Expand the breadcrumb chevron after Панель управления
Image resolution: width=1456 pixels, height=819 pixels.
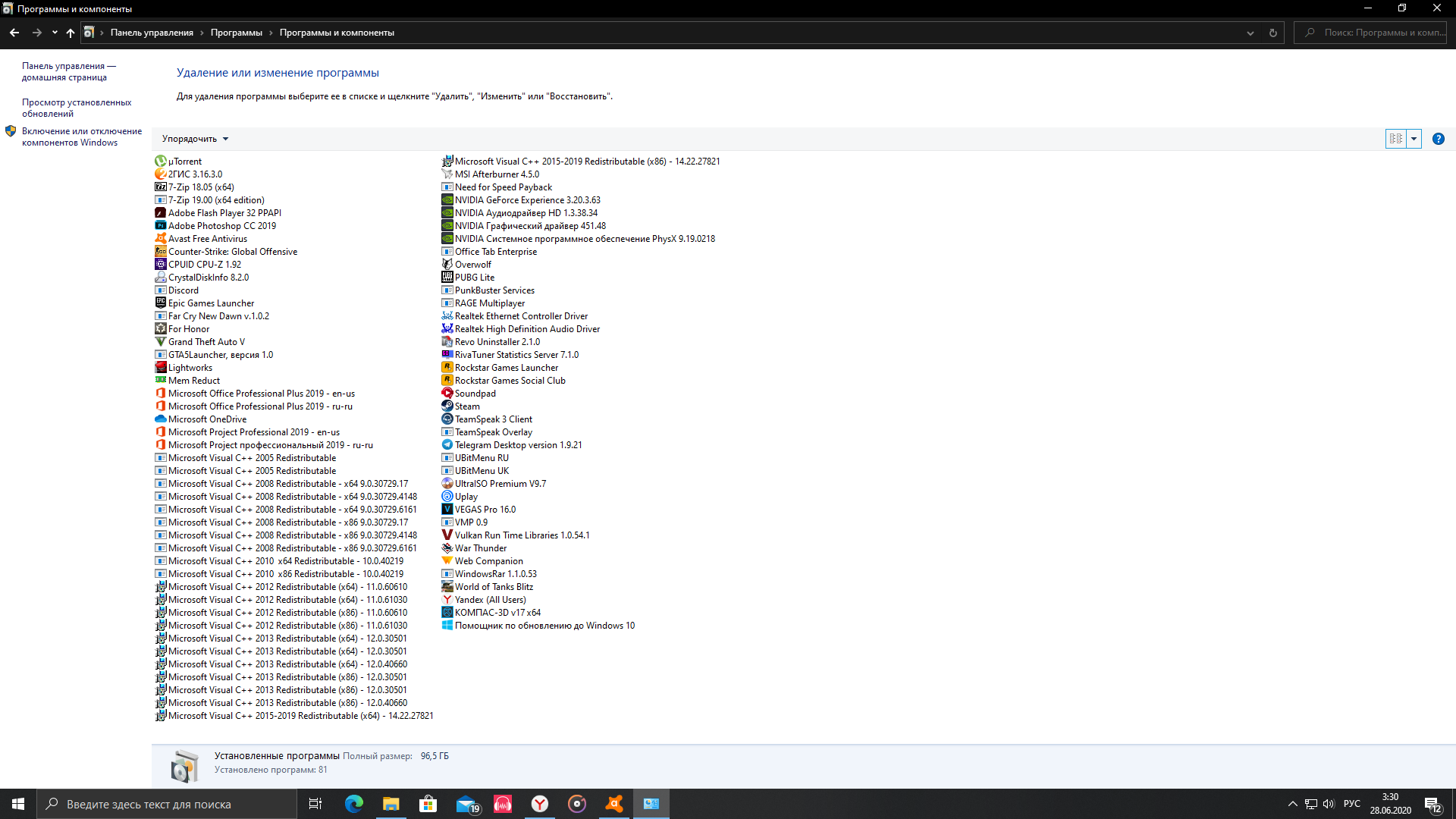(202, 33)
